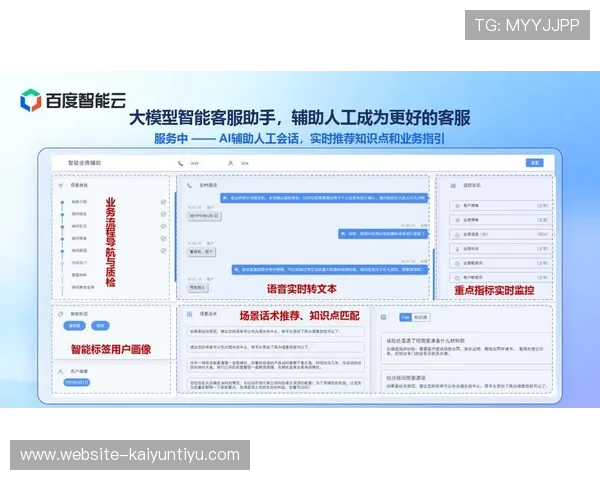Click the person icon beside 用户画像

coord(60,371)
